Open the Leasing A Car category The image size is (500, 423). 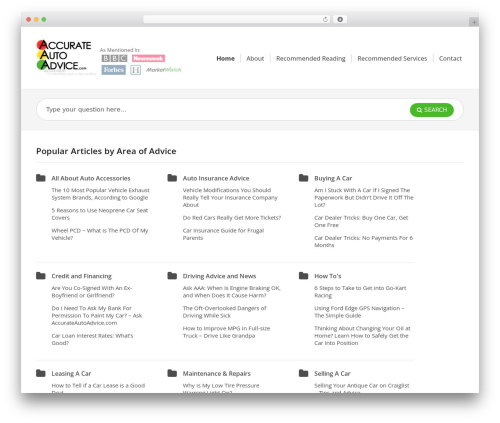(71, 373)
